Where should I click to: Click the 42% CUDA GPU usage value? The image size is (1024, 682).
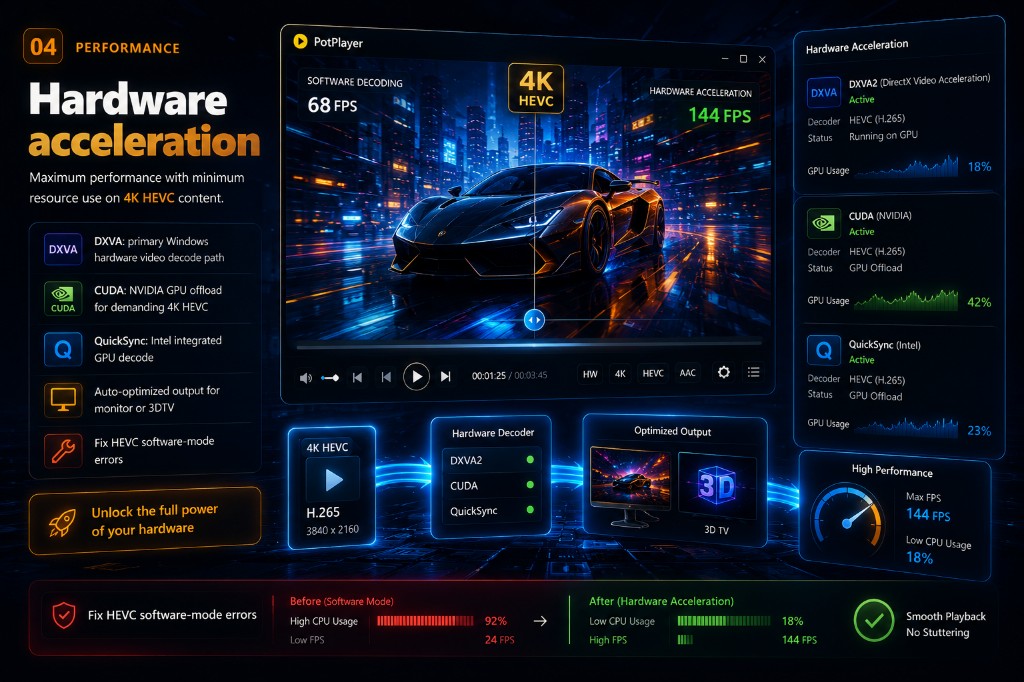[x=979, y=302]
